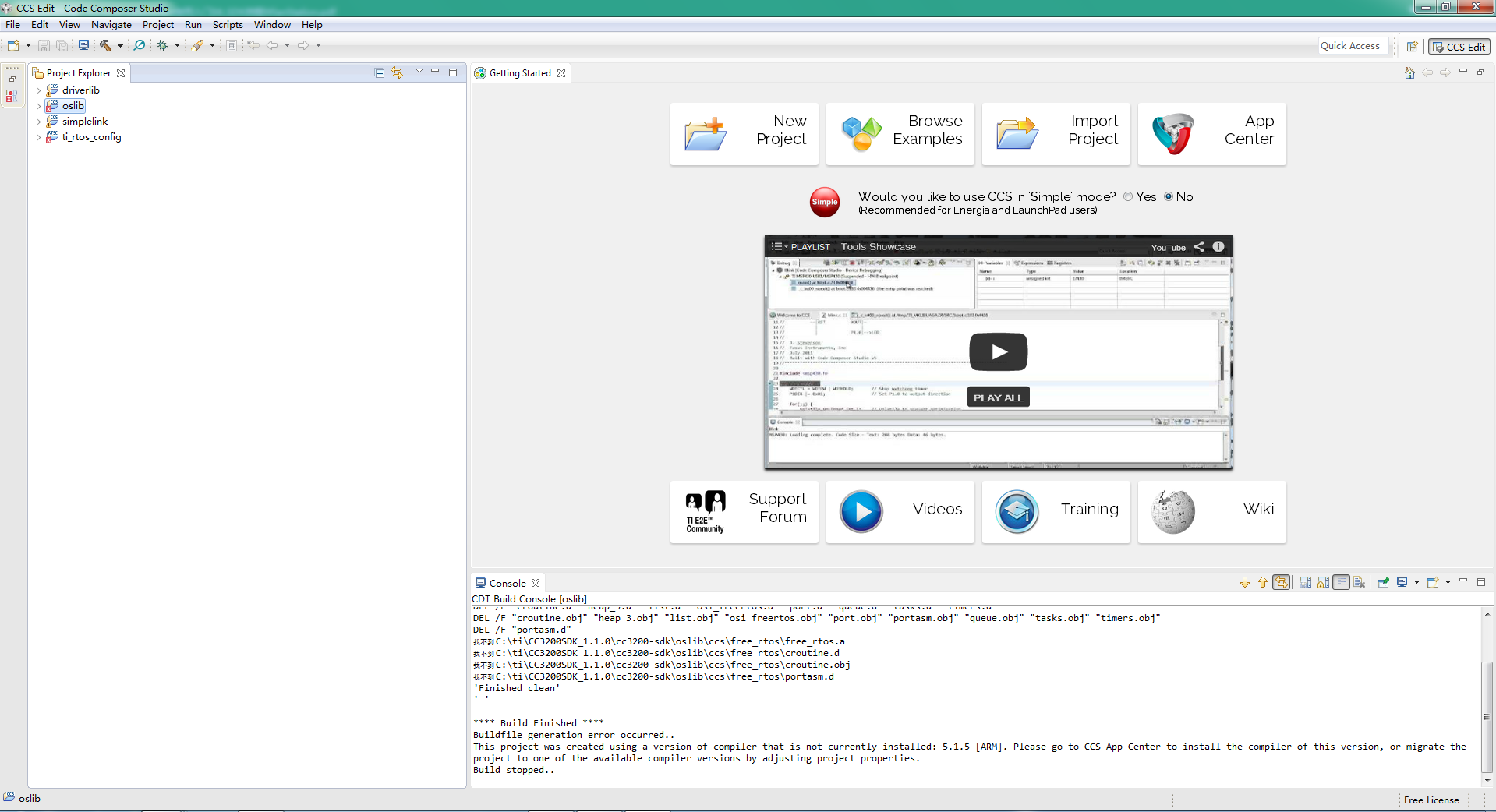Click the Build hammer icon
This screenshot has width=1496, height=812.
click(x=105, y=45)
